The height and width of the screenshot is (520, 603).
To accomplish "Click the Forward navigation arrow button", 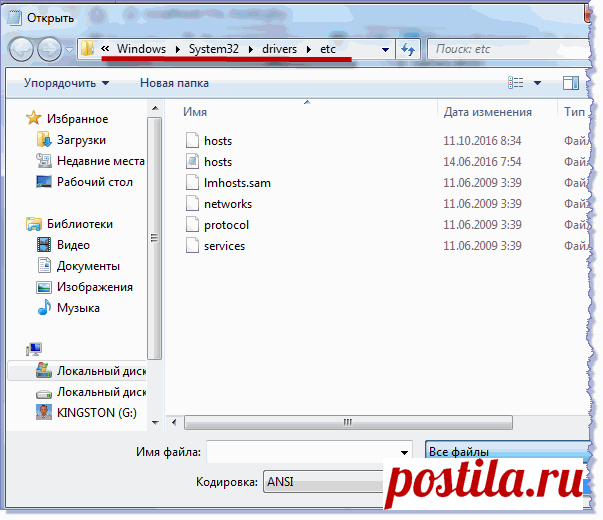I will click(49, 49).
